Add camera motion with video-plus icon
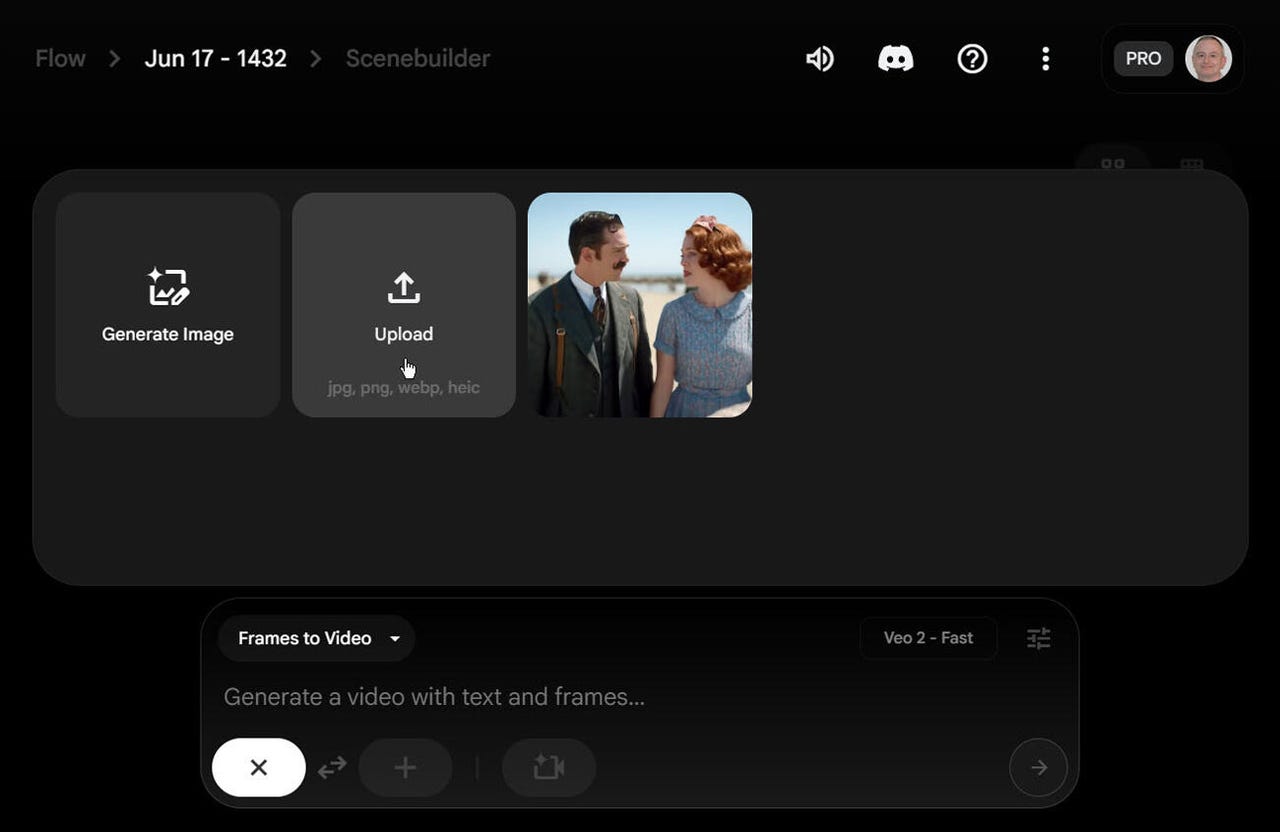Screen dimensions: 1280x832 coord(549,768)
